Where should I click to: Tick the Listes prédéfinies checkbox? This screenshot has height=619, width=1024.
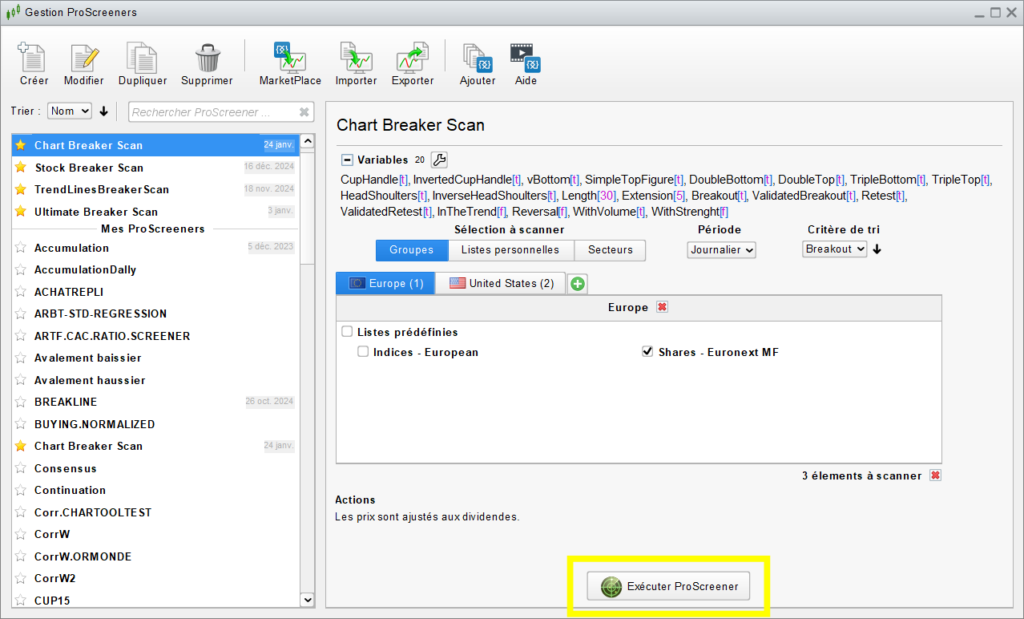[347, 332]
